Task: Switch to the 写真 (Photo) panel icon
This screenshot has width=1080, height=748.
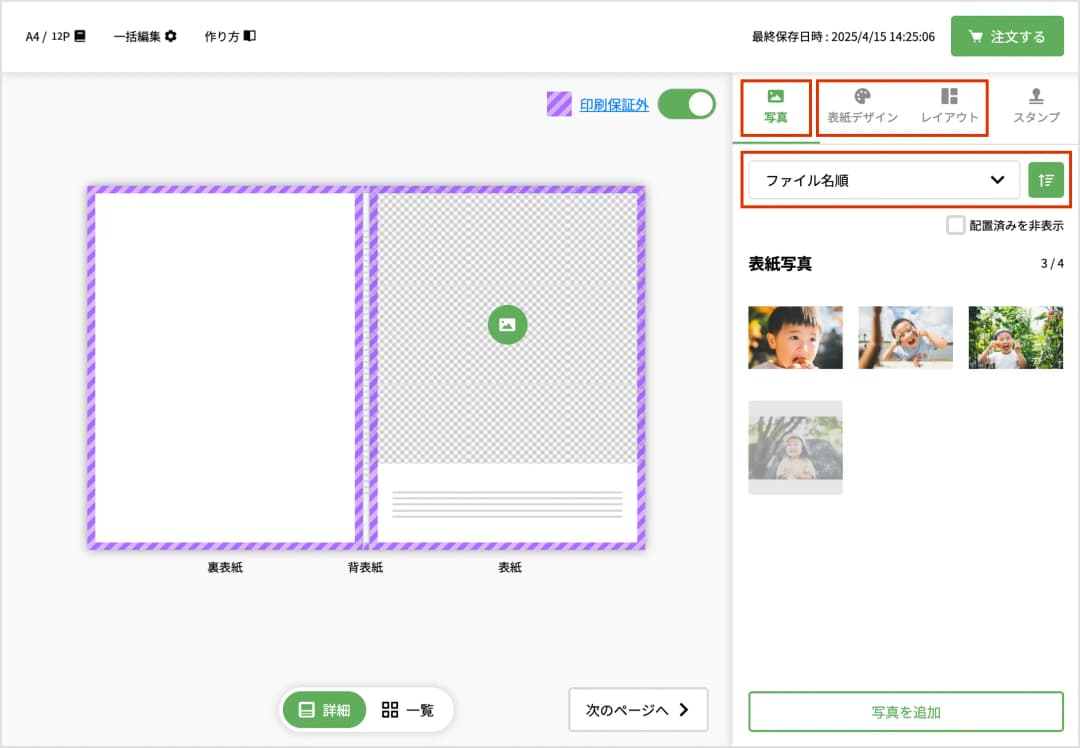Action: pos(775,97)
